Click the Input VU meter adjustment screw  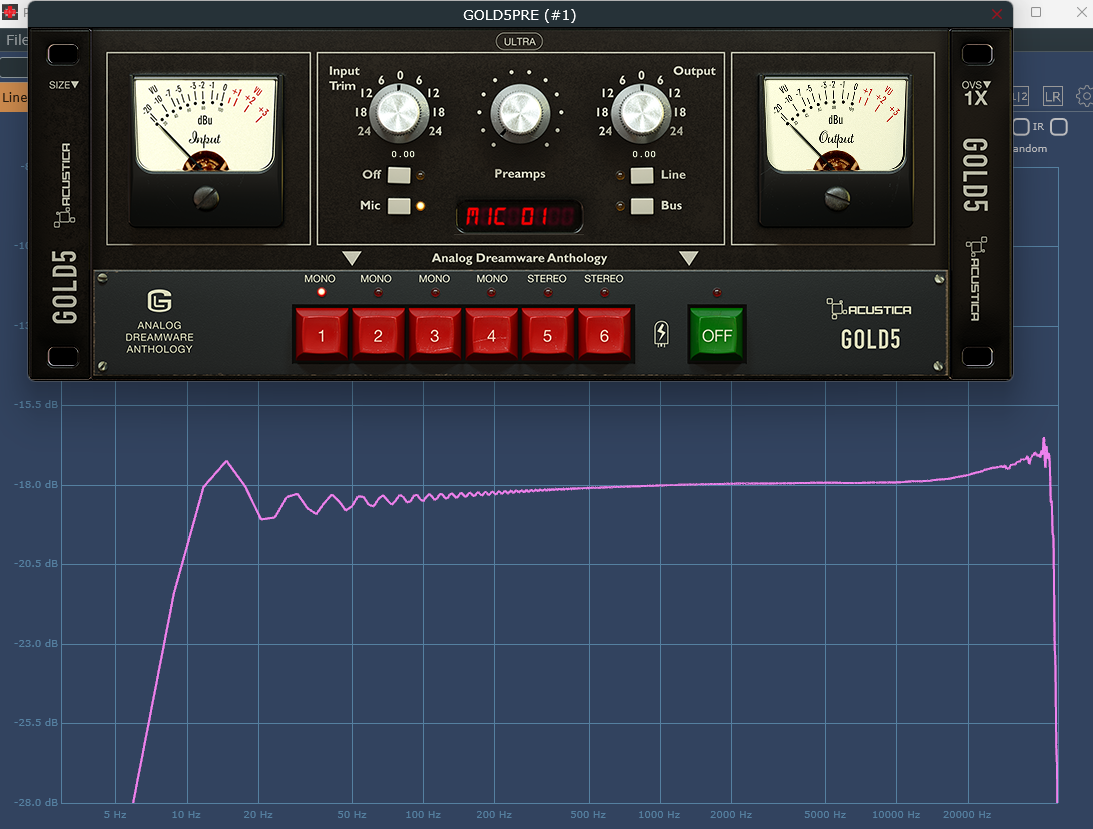(206, 198)
